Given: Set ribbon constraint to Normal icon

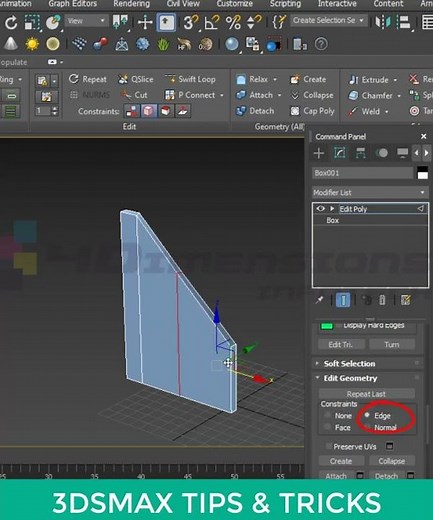Looking at the screenshot, I should point(183,111).
